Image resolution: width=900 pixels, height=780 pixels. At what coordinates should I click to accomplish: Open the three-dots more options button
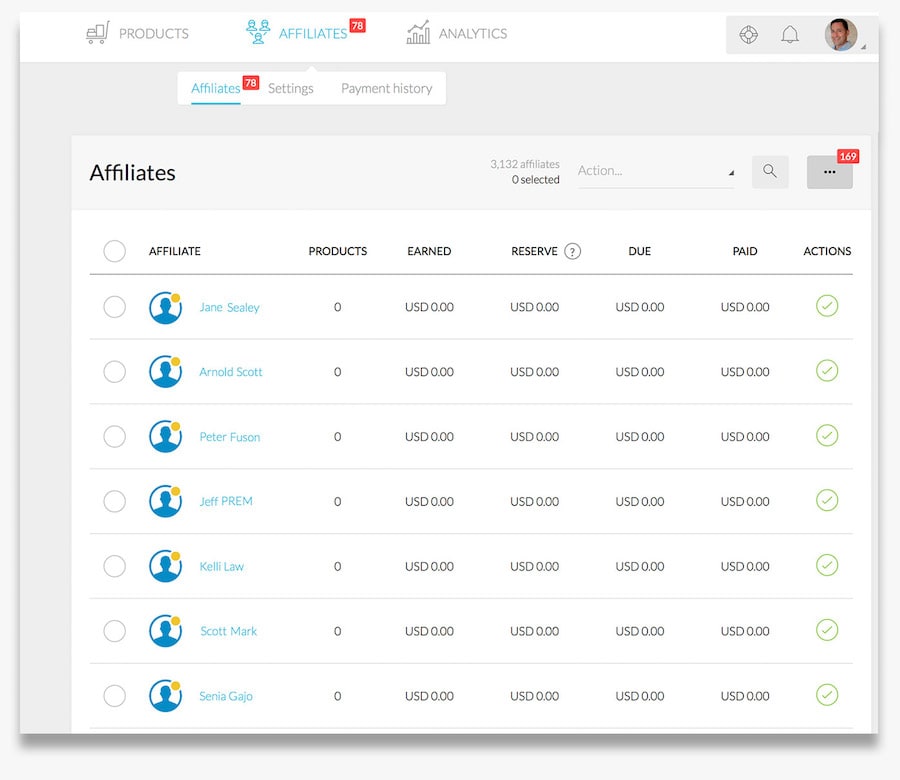pos(829,172)
